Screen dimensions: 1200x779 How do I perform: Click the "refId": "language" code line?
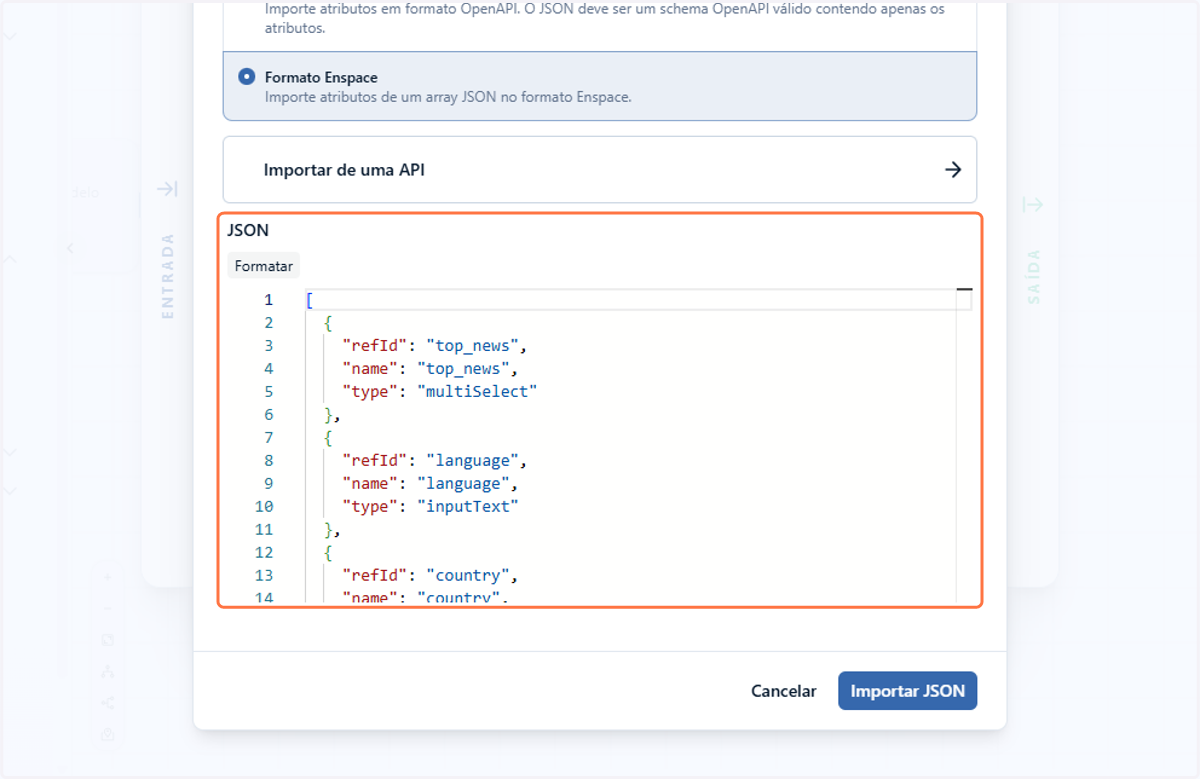coord(434,461)
